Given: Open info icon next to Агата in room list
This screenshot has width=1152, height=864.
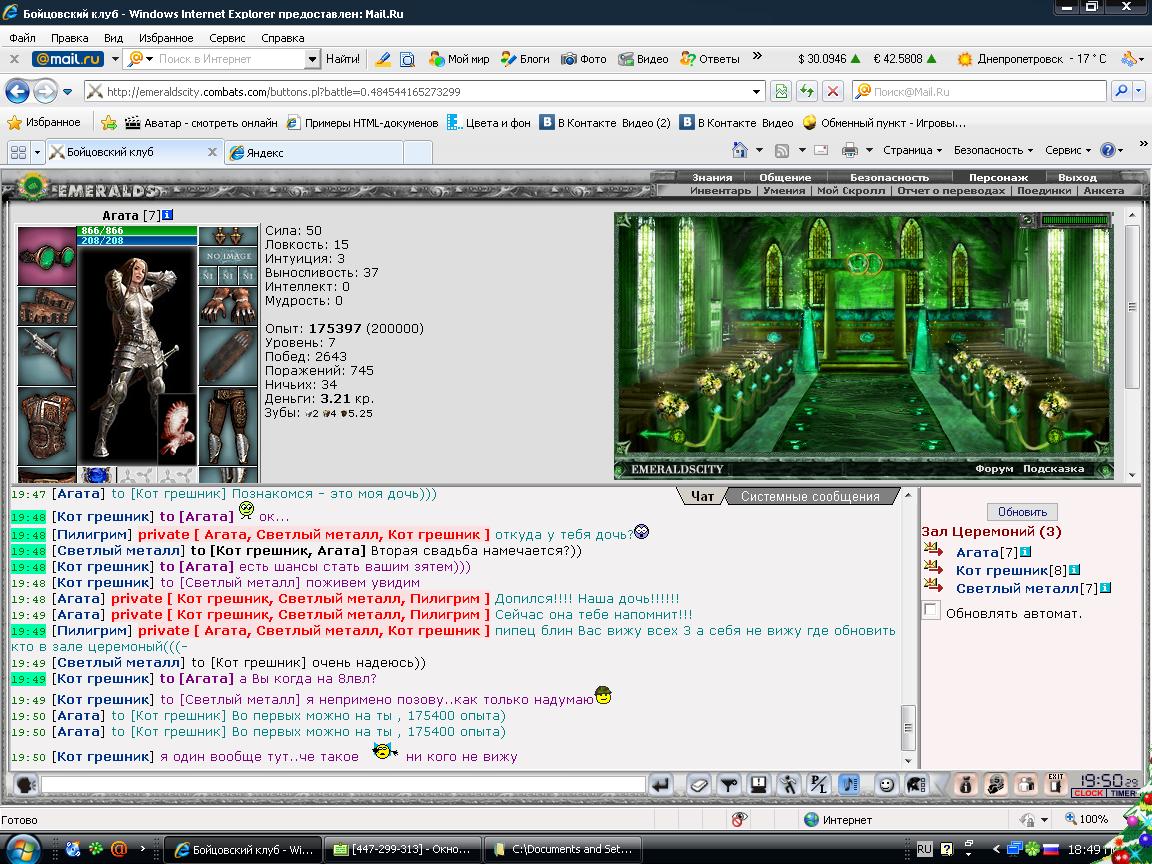Looking at the screenshot, I should point(1026,552).
